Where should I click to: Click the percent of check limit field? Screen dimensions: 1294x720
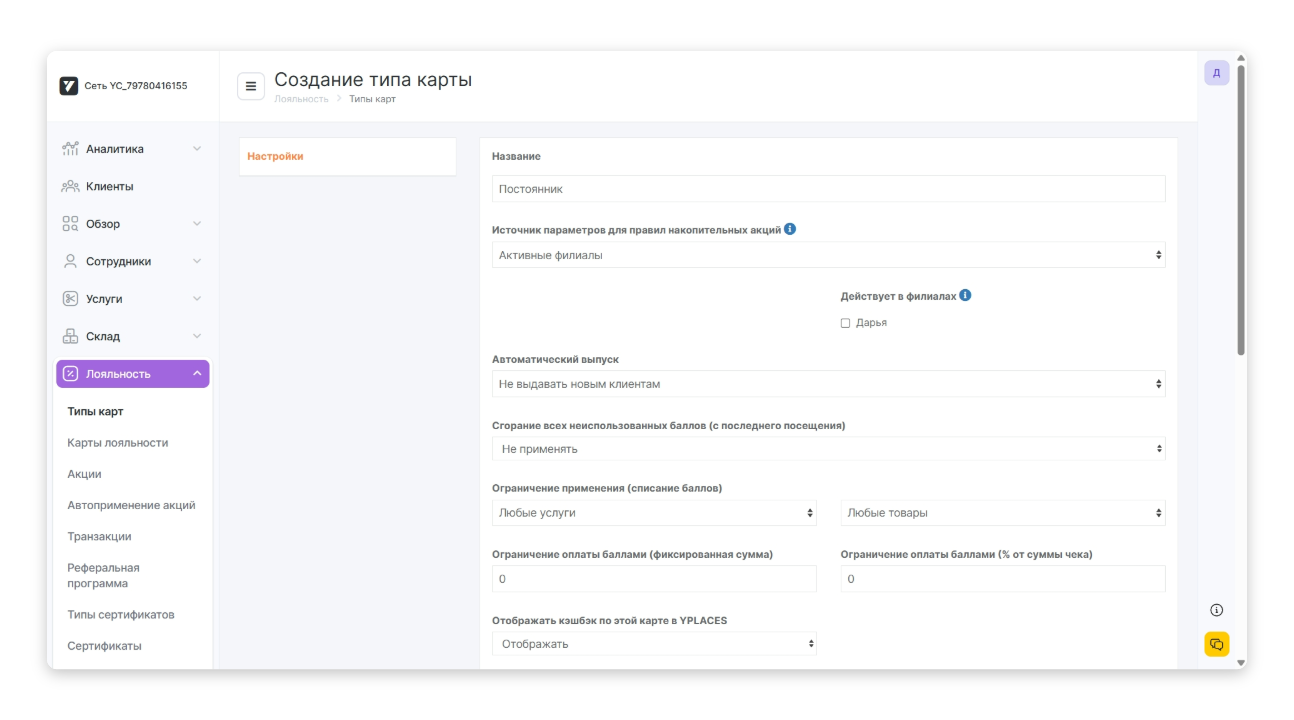pyautogui.click(x=1003, y=579)
